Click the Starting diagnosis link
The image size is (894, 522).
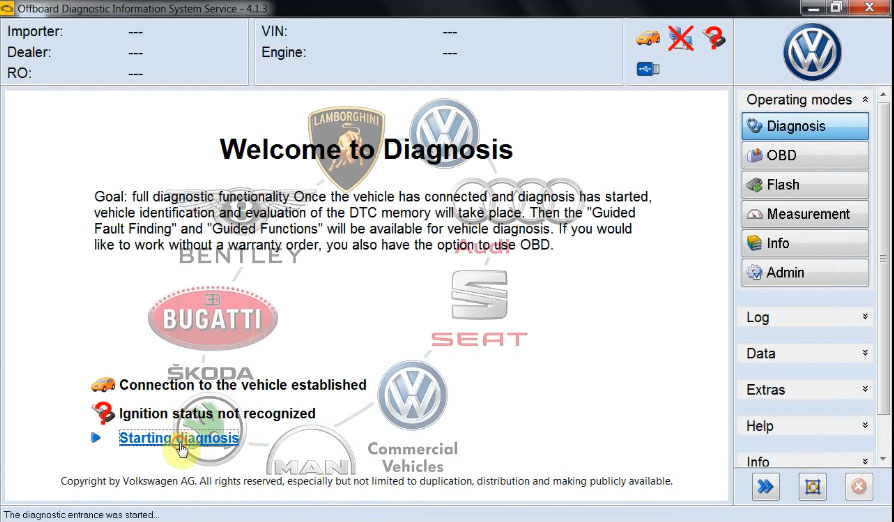point(178,438)
